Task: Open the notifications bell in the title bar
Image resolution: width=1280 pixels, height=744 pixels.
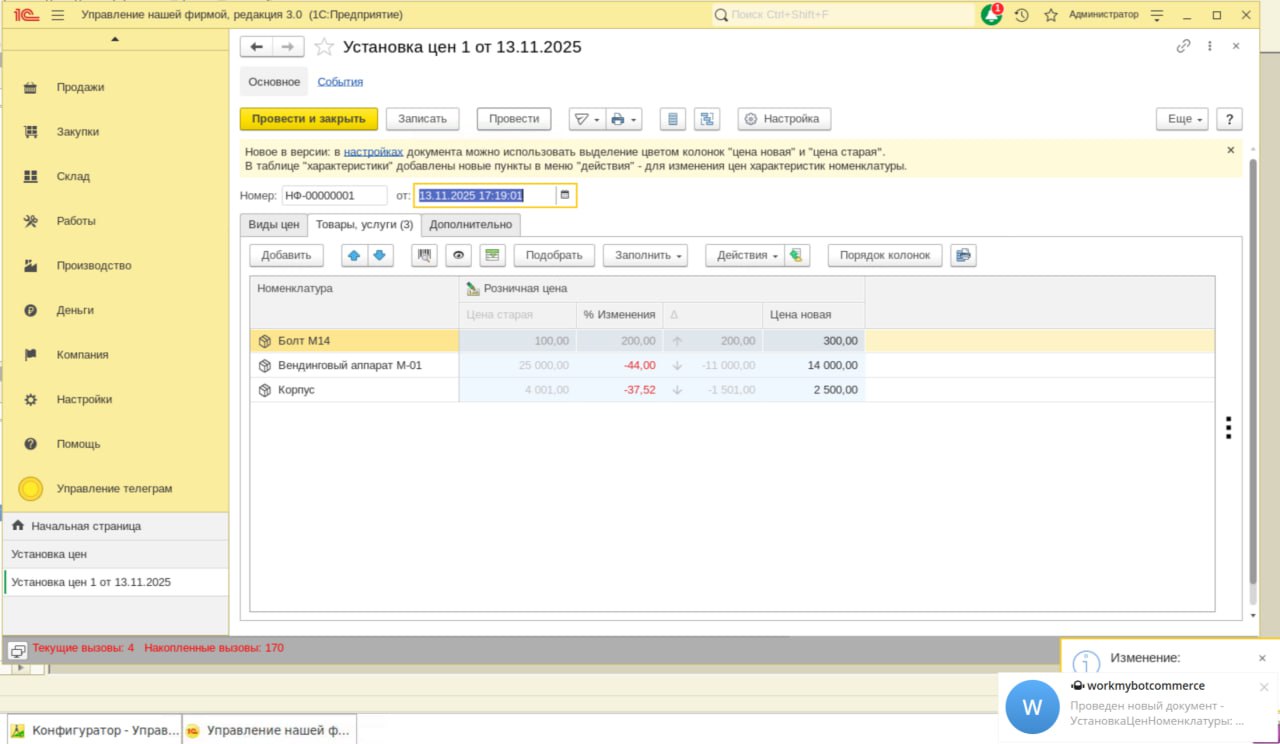Action: [x=990, y=15]
